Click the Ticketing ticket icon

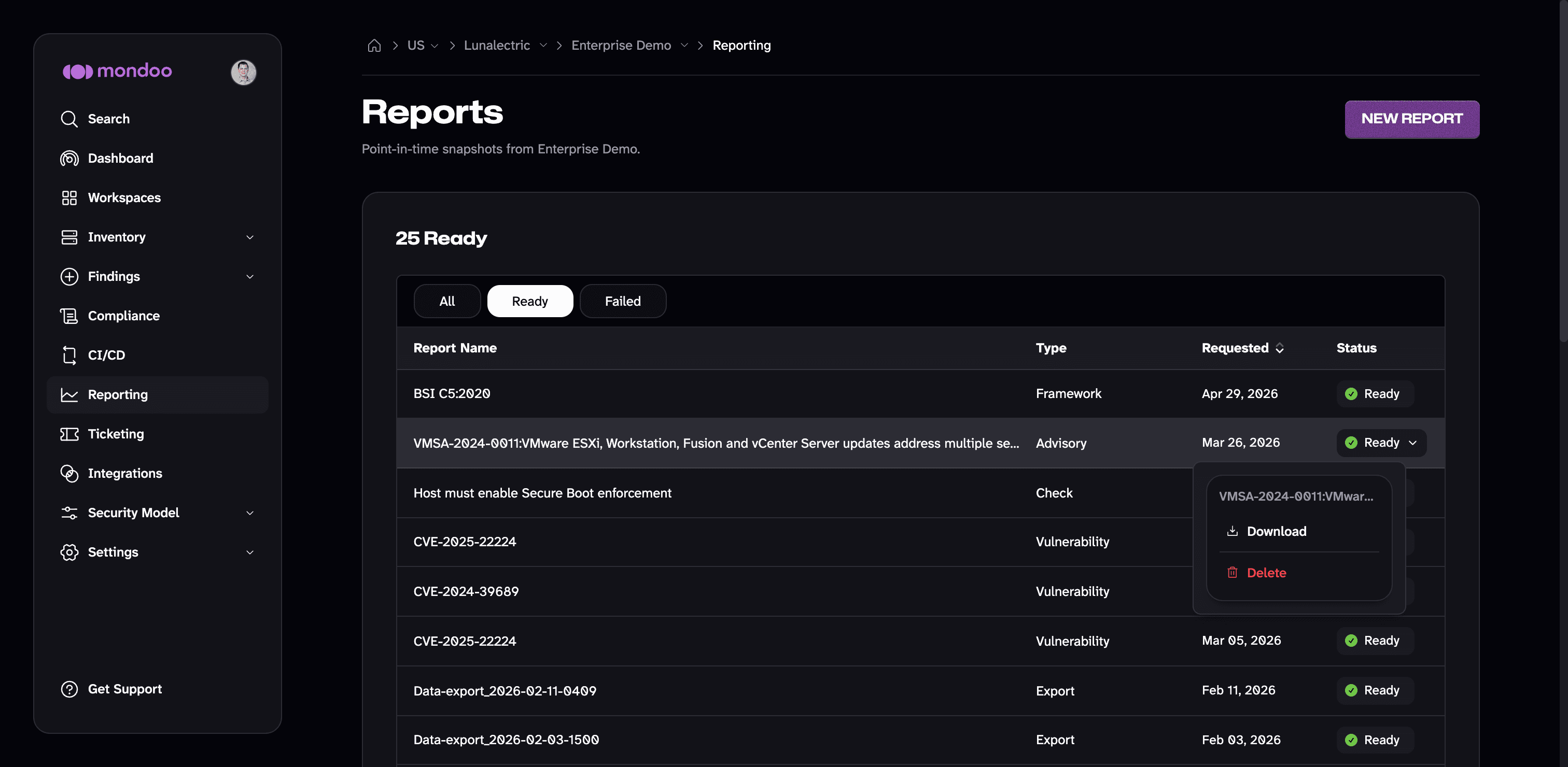tap(69, 434)
